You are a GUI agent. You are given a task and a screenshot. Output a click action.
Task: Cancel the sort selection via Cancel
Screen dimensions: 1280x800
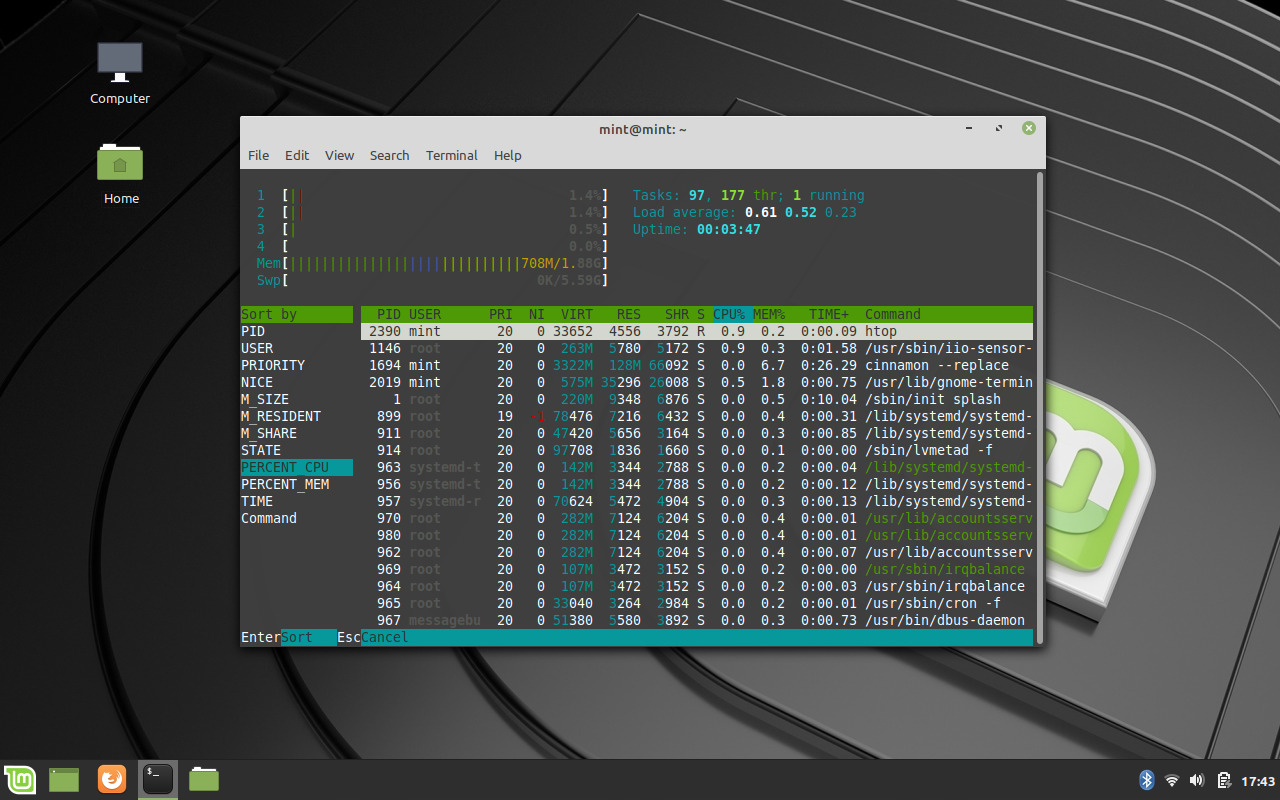382,637
